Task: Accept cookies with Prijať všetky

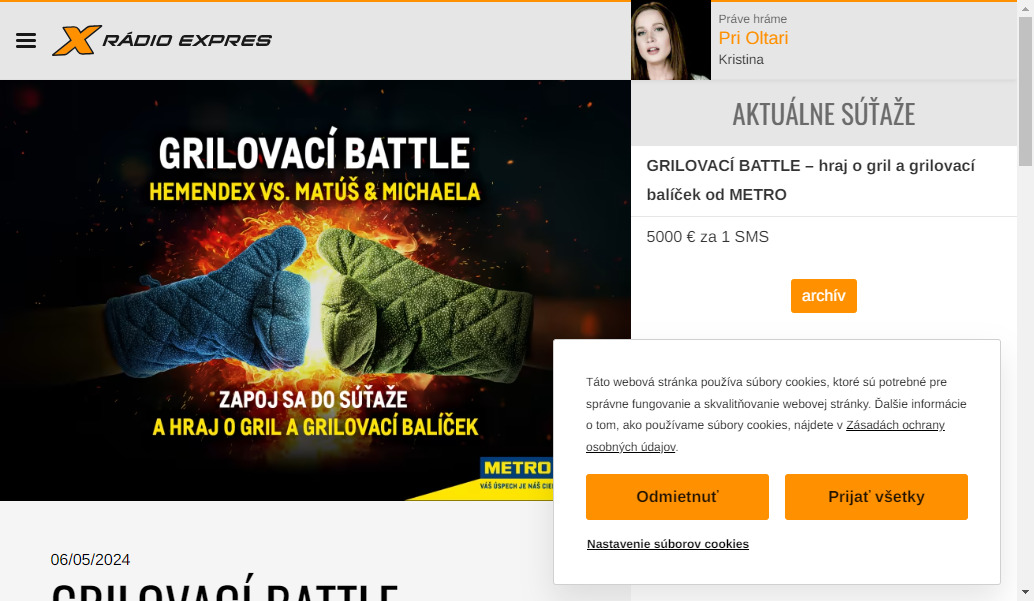Action: tap(876, 497)
